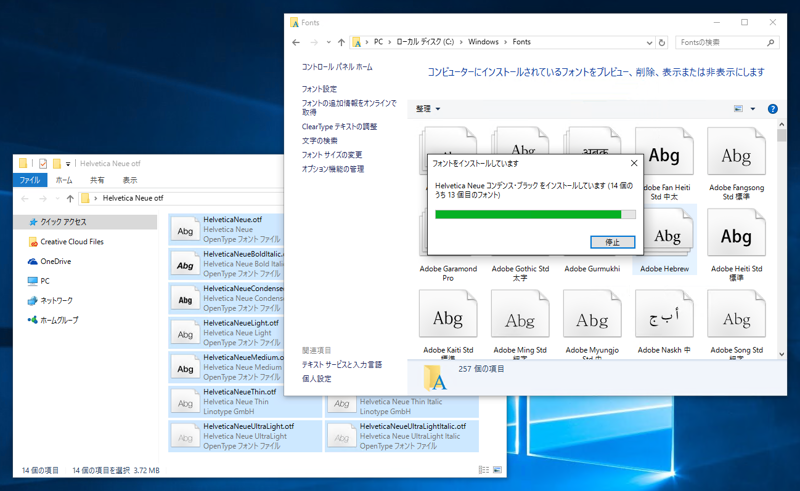The width and height of the screenshot is (800, 491).
Task: Click Forward arrow in Fonts window
Action: [x=314, y=42]
